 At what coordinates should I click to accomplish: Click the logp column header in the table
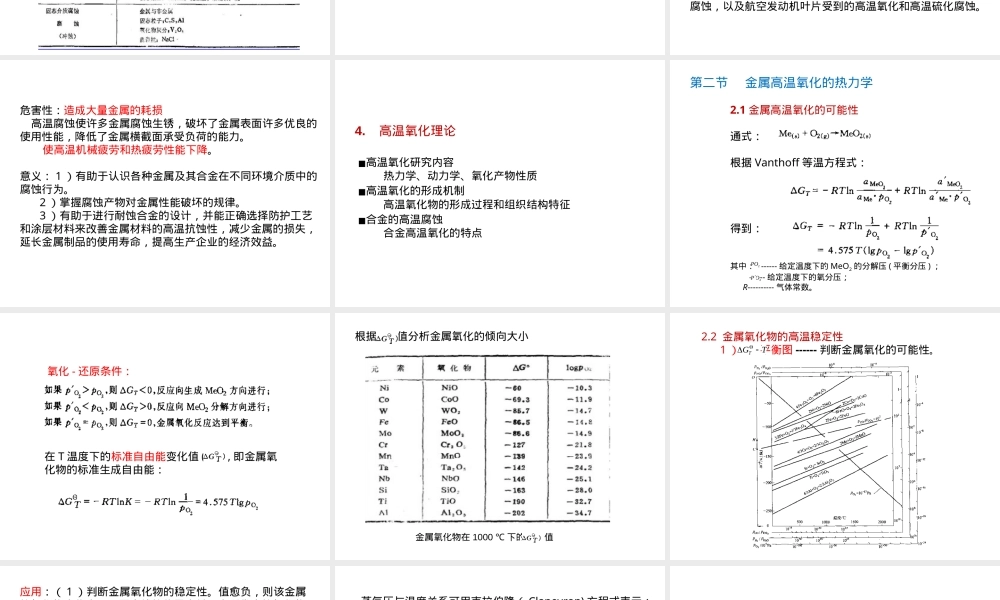pos(579,368)
